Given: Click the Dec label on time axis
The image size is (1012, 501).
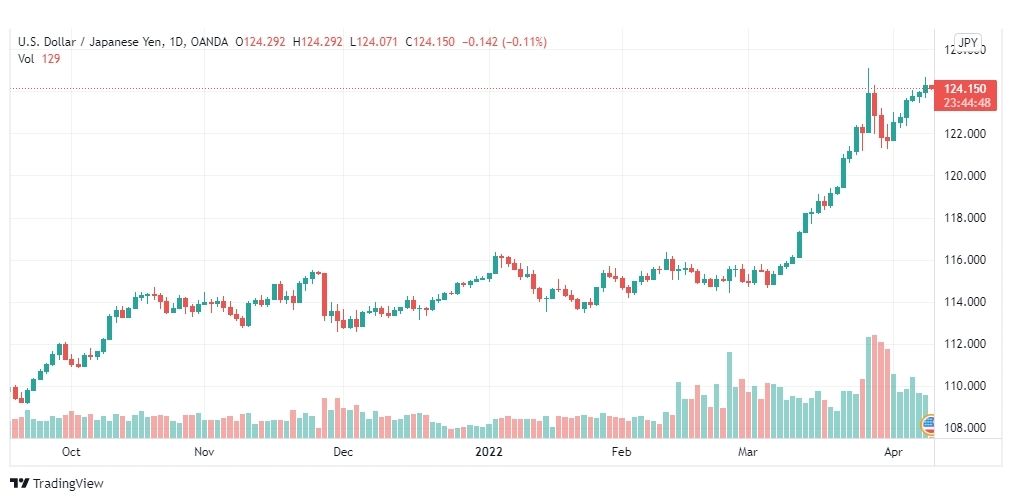Looking at the screenshot, I should tap(343, 451).
